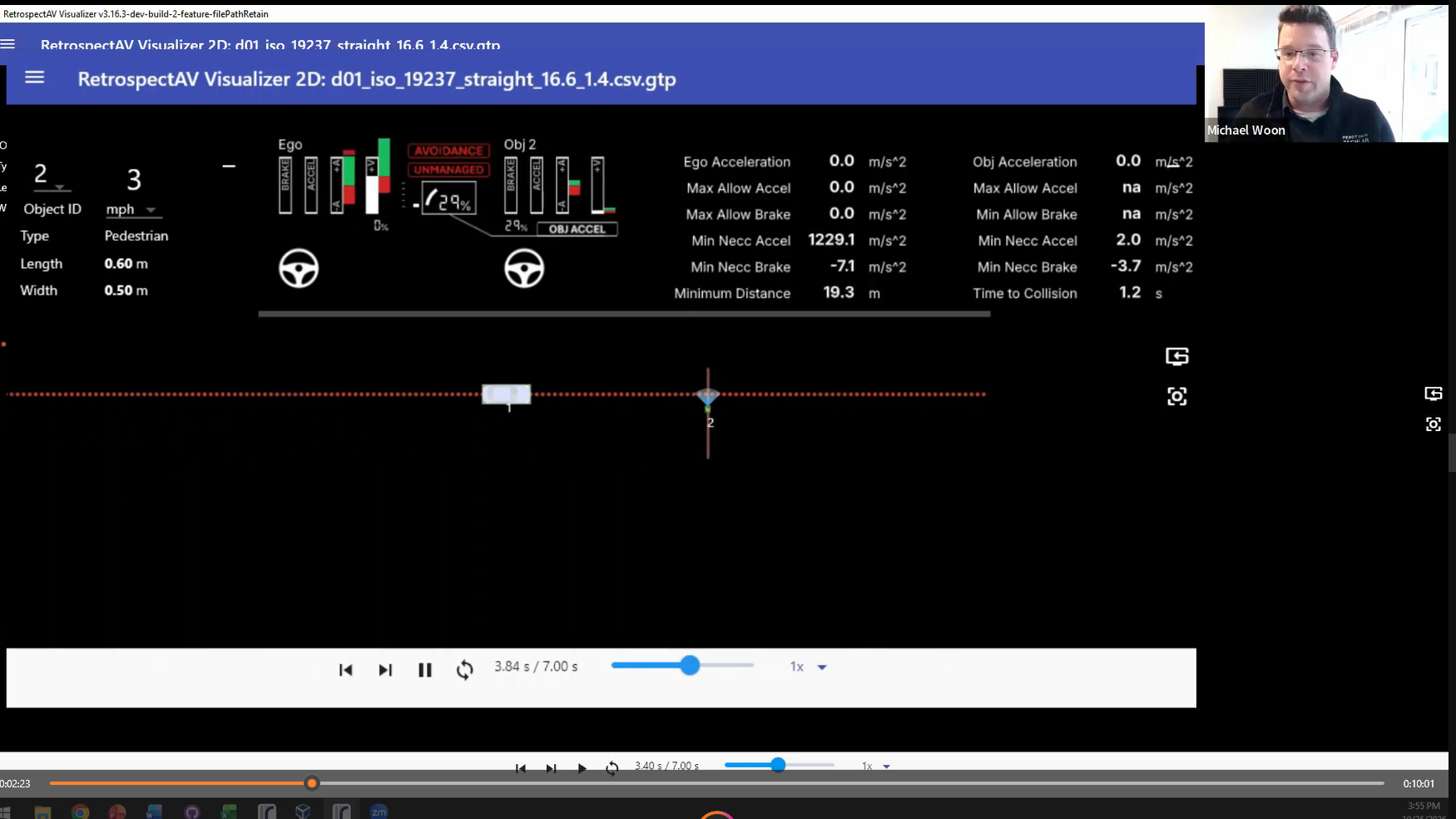Click the Length value 0.60 m
Image resolution: width=1456 pixels, height=819 pixels.
click(x=126, y=263)
